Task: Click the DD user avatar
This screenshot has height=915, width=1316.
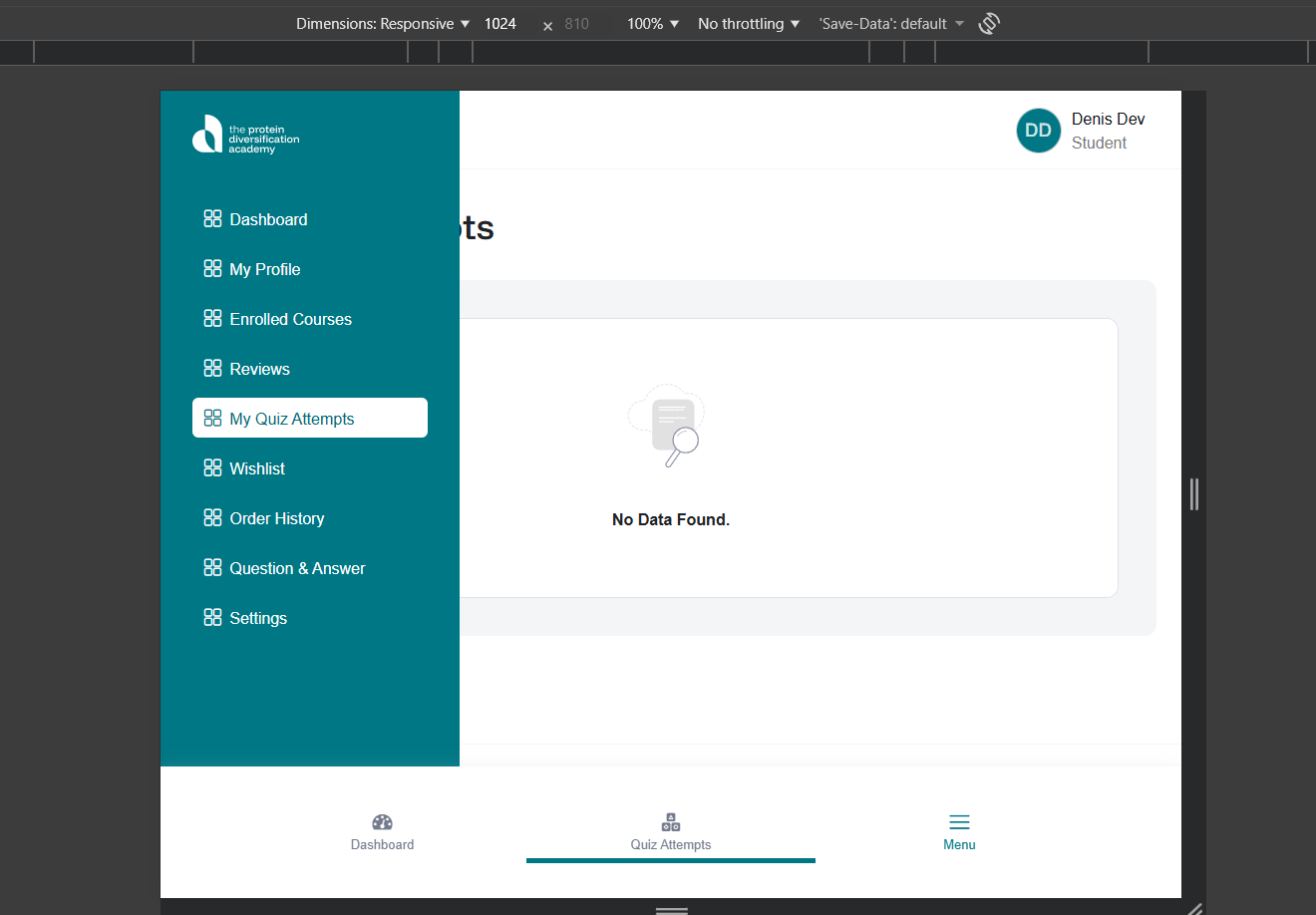Action: pyautogui.click(x=1038, y=131)
